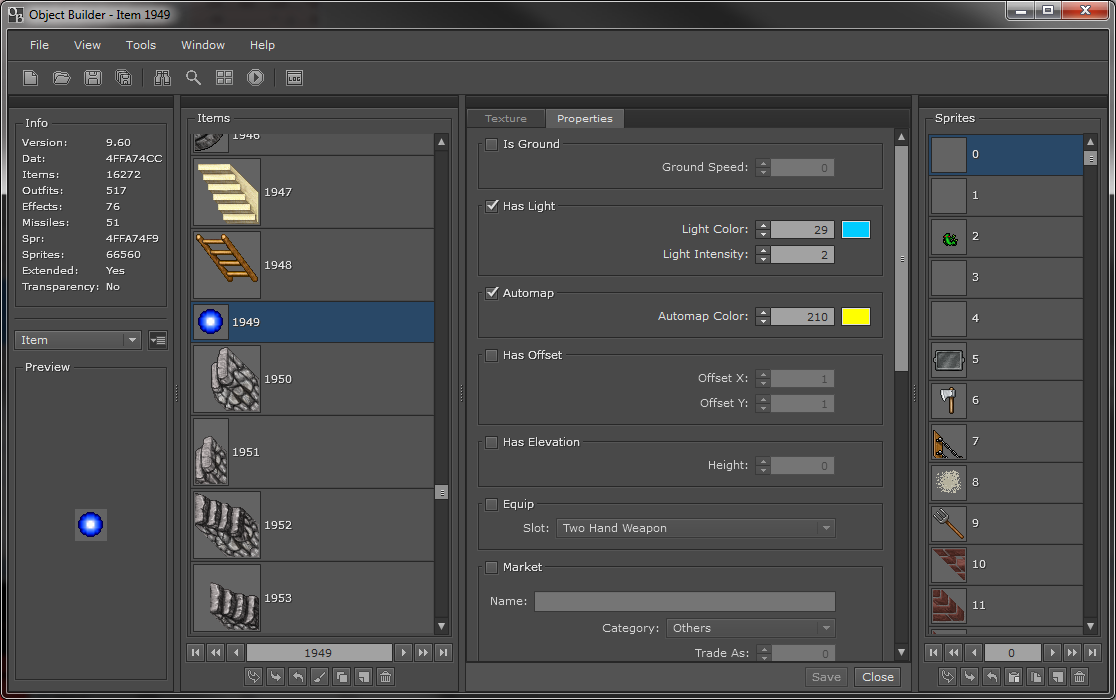Jump to last sprite in Sprites navigator
Image resolution: width=1116 pixels, height=700 pixels.
tap(1093, 652)
